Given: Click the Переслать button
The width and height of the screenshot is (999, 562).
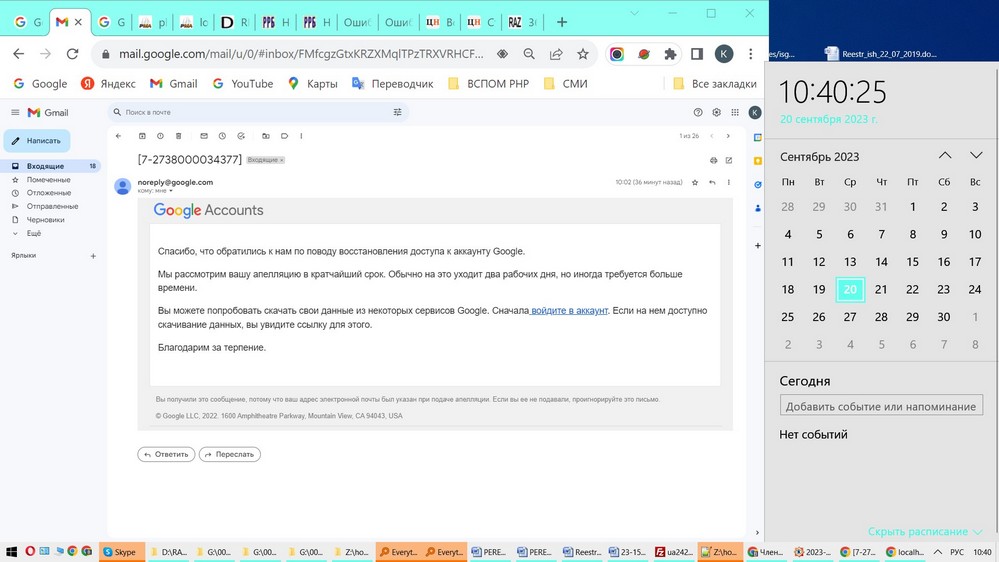Looking at the screenshot, I should tap(229, 454).
